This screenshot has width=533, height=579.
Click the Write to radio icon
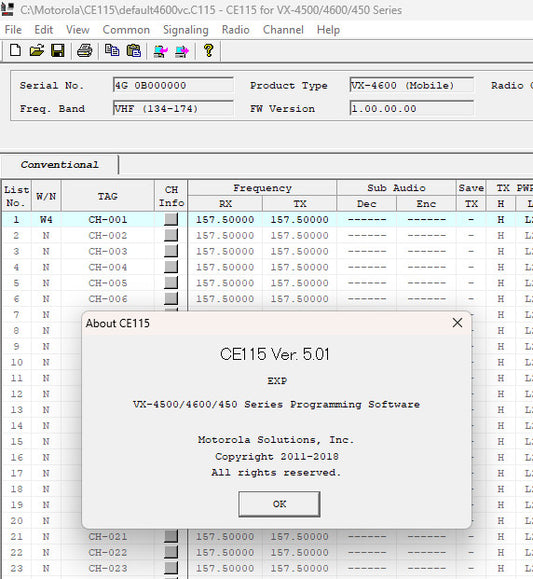pos(182,51)
